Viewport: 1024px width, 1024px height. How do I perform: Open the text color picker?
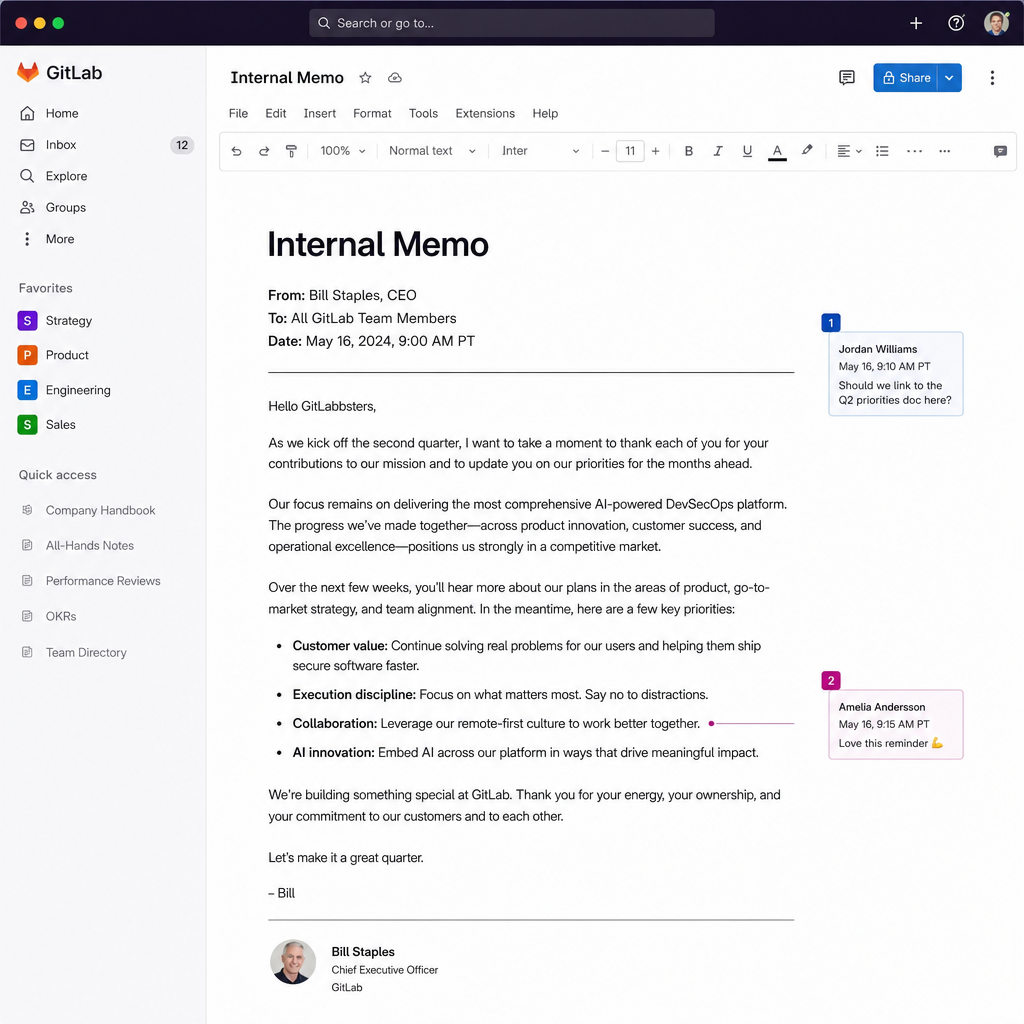(777, 152)
